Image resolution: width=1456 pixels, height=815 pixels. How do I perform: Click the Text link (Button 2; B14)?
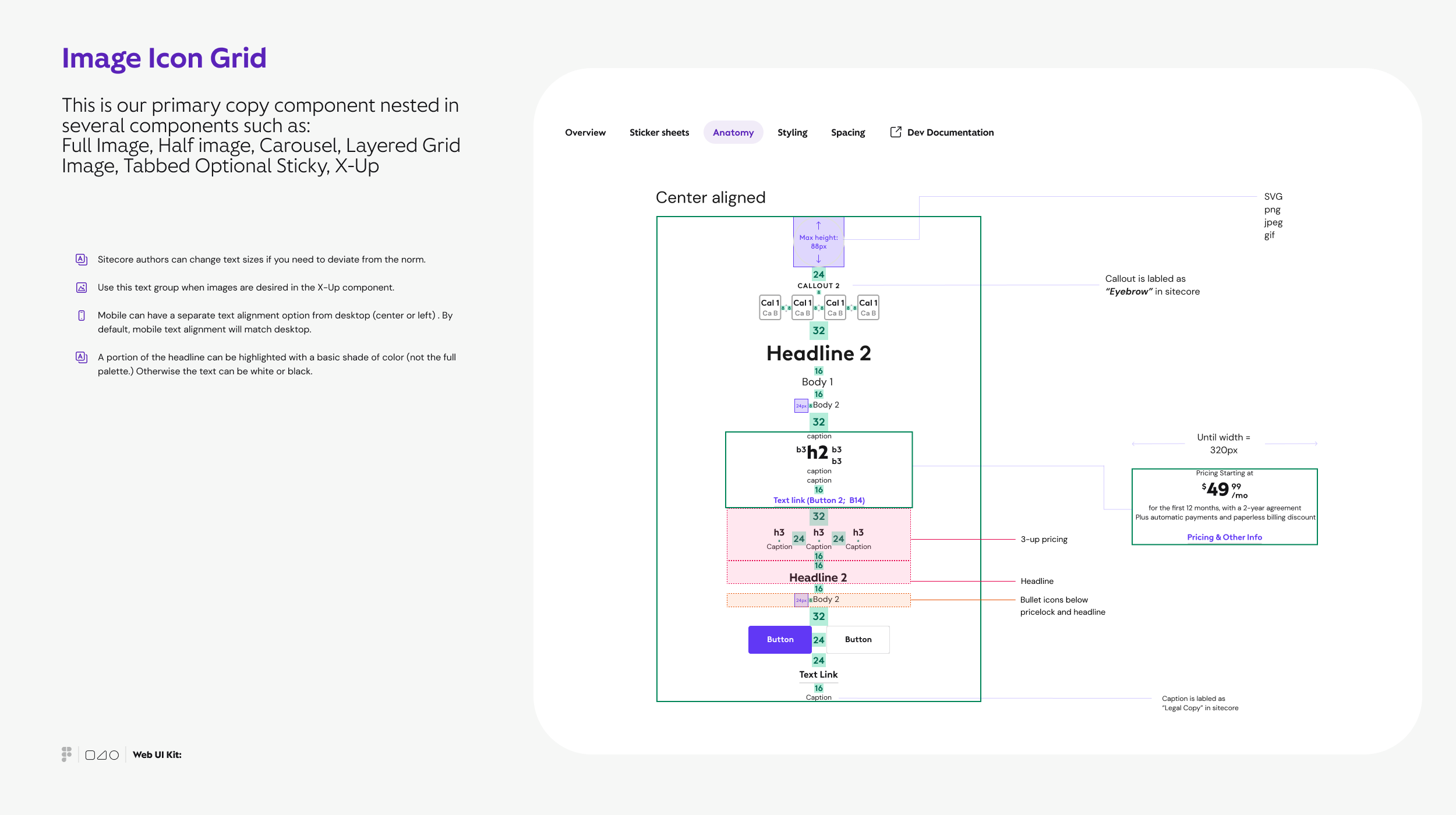coord(818,500)
